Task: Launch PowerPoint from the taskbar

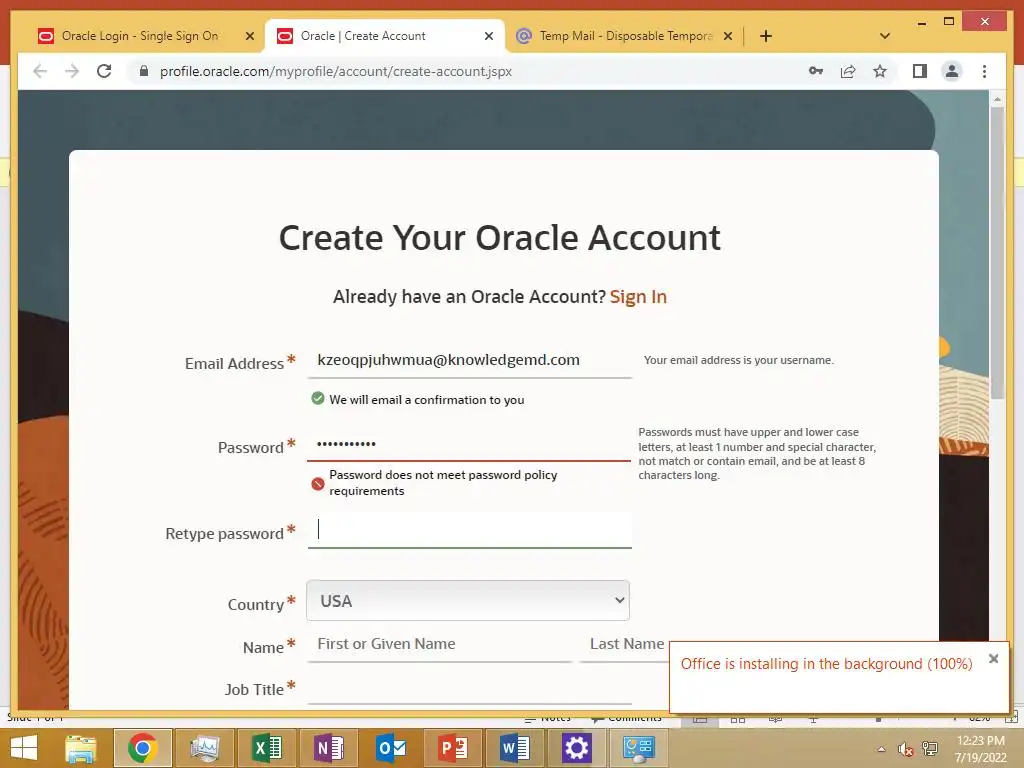Action: click(453, 748)
